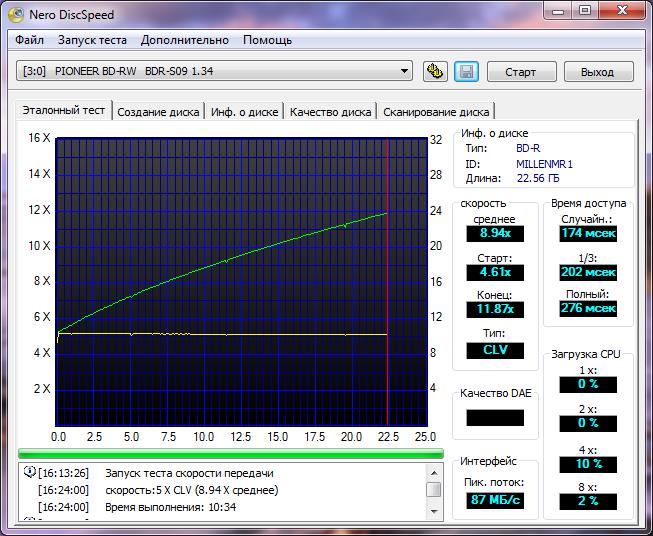This screenshot has height=536, width=653.
Task: Switch to the Инф. о диске tab
Action: (x=245, y=112)
